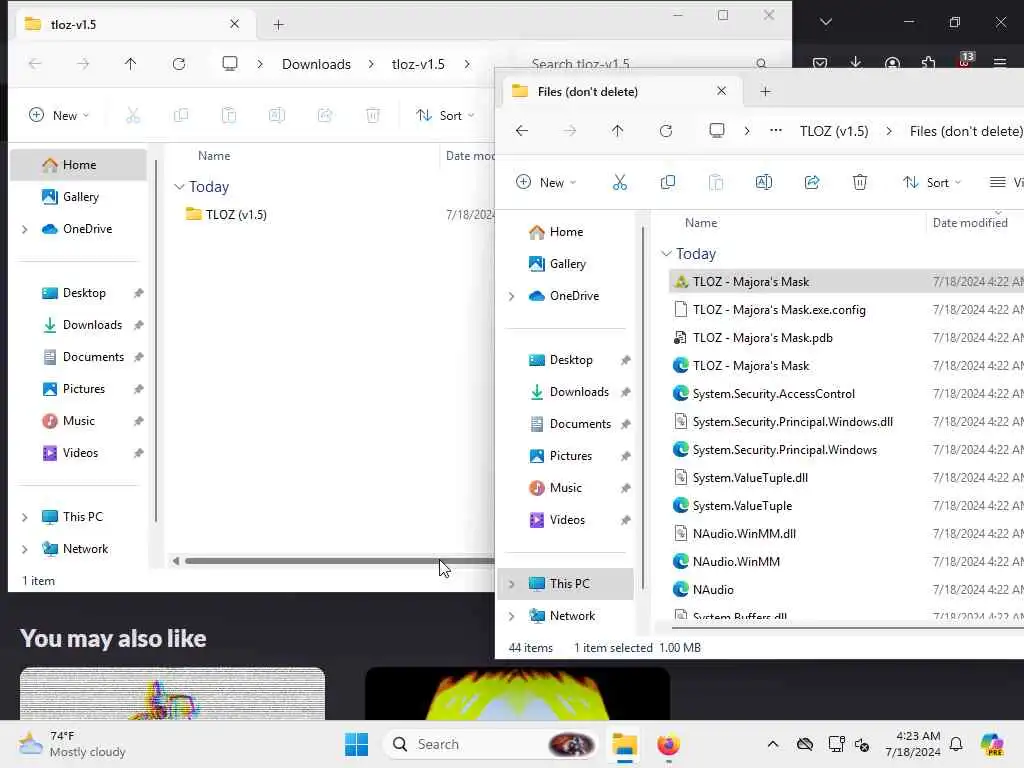Click the taskbar Search box

tap(490, 744)
